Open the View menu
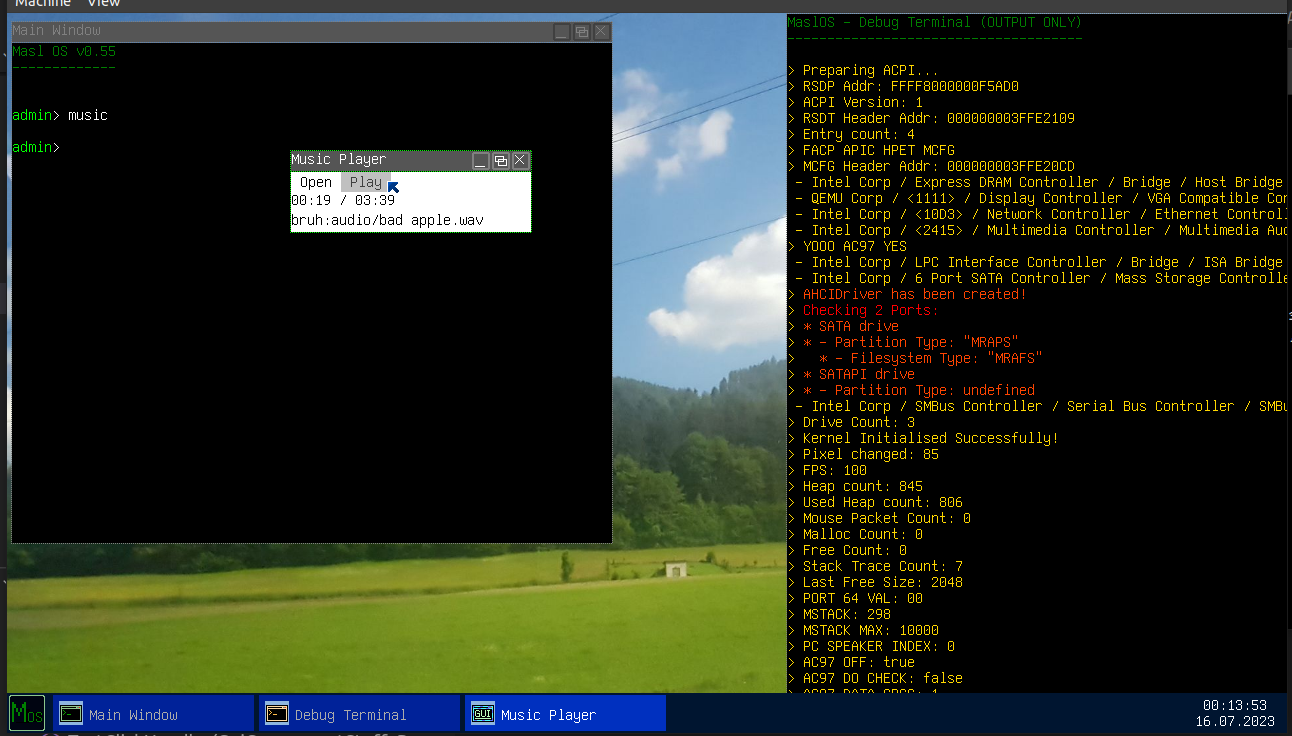 tap(104, 4)
